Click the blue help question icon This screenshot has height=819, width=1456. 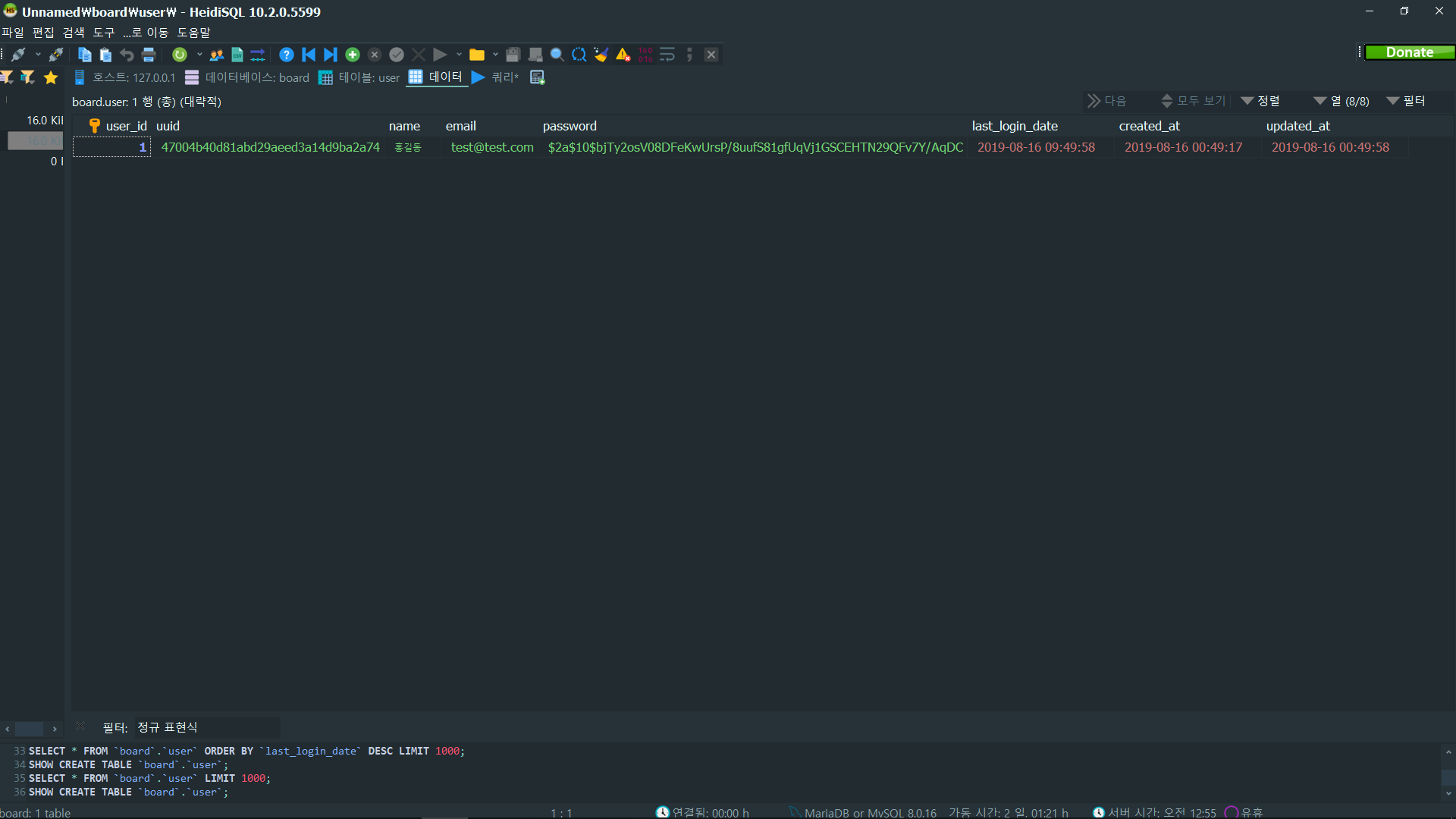point(286,55)
